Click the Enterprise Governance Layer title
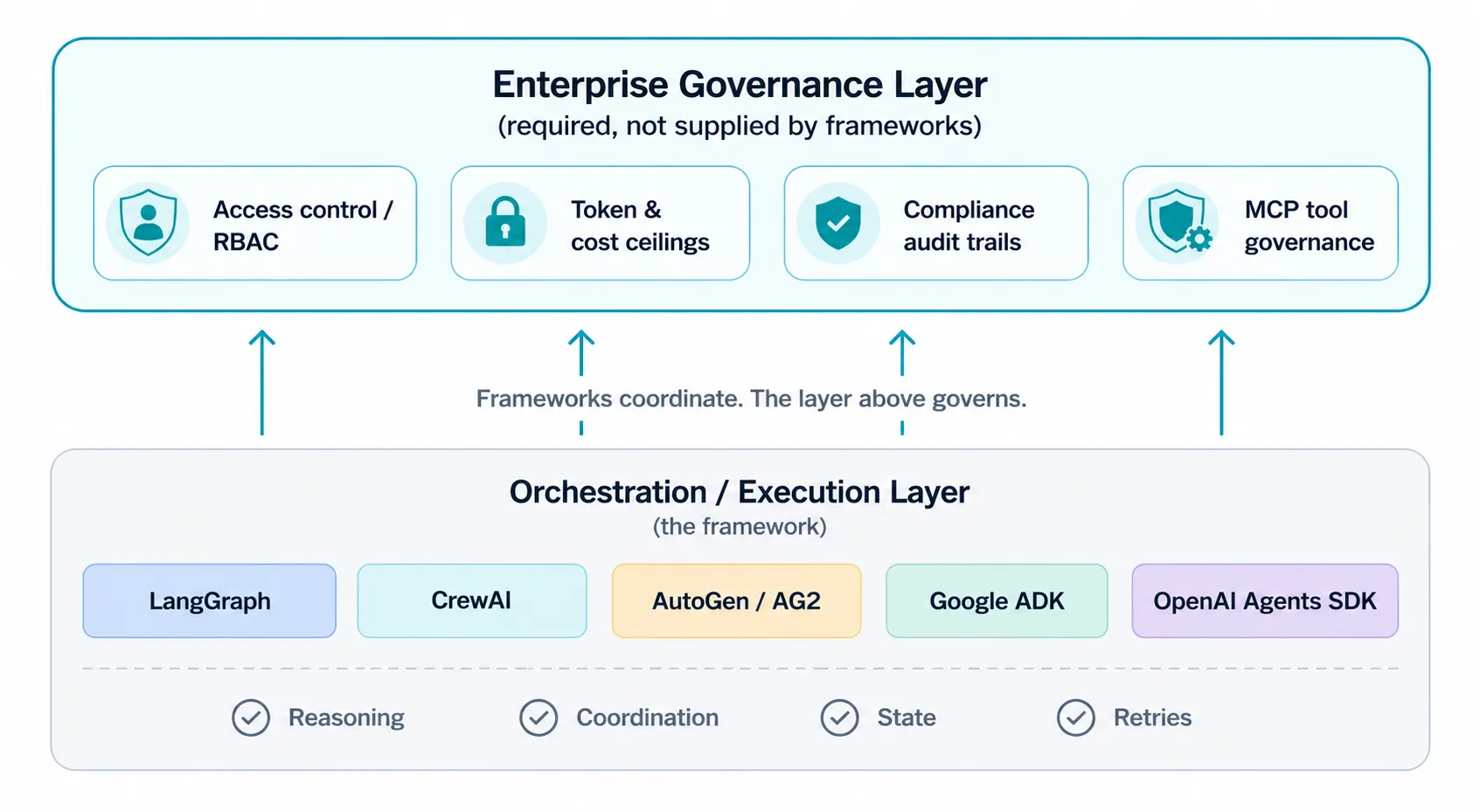The width and height of the screenshot is (1480, 812). click(x=740, y=85)
